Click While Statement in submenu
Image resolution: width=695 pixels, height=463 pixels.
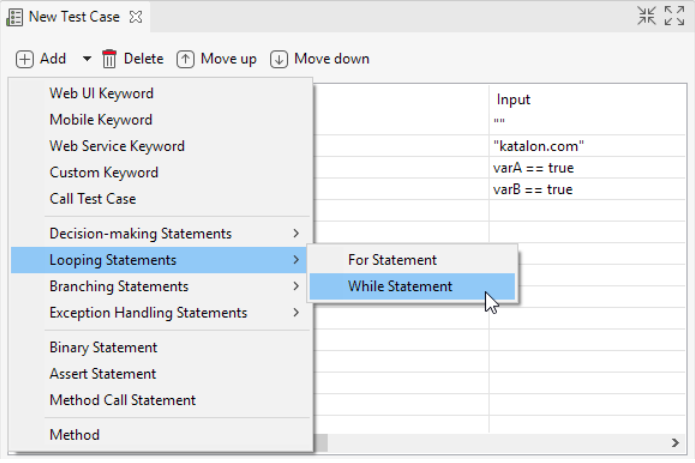pos(400,286)
